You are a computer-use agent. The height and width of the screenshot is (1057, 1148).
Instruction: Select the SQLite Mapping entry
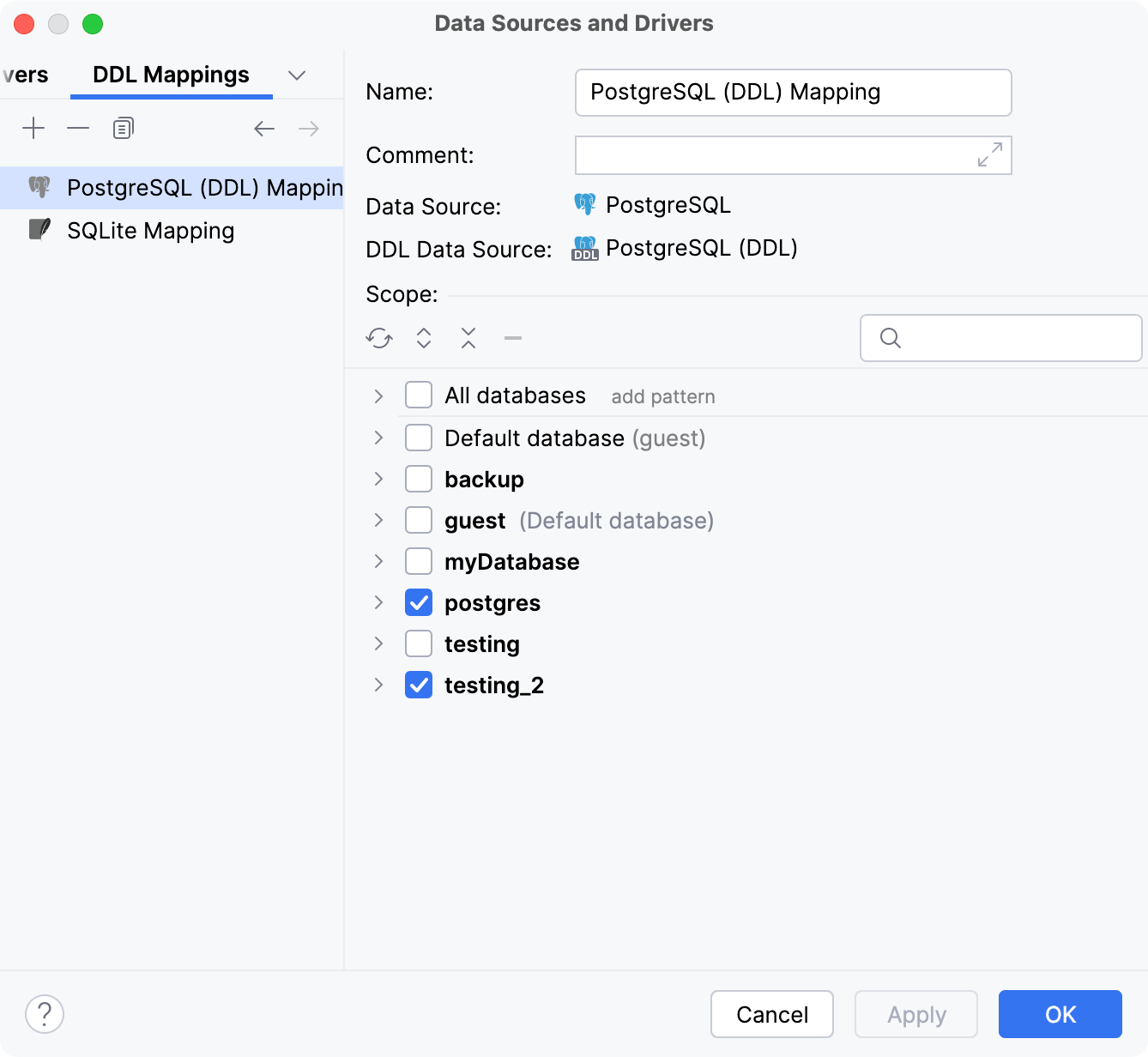(x=151, y=230)
